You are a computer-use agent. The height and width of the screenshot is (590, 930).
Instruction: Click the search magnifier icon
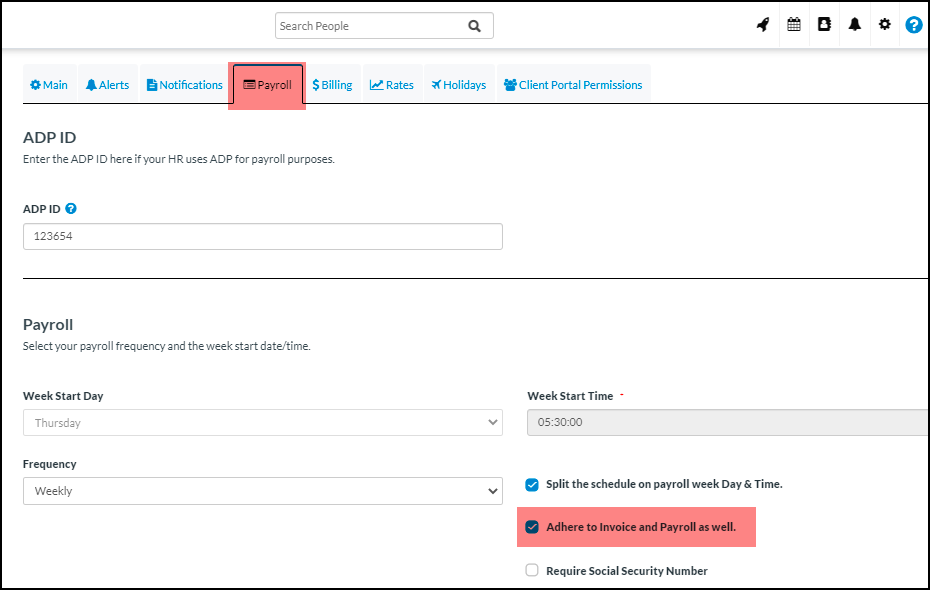tap(474, 26)
